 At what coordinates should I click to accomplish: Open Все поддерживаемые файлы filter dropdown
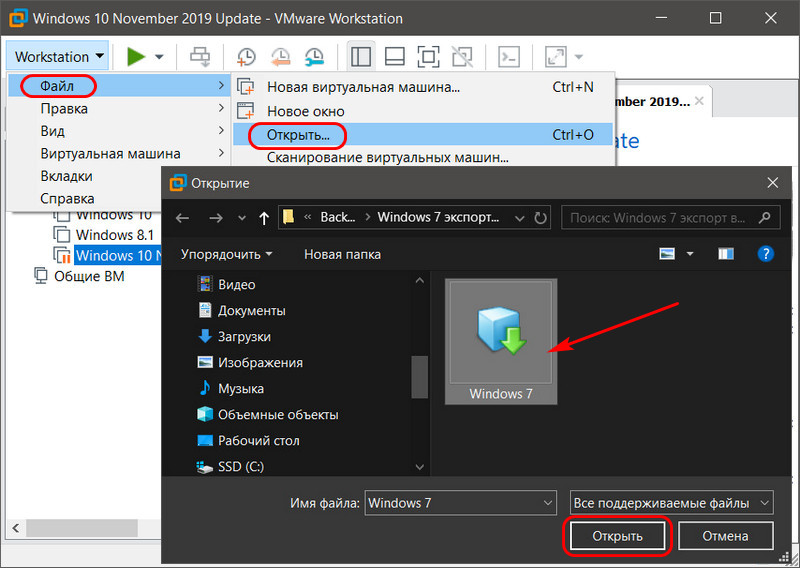(x=671, y=503)
